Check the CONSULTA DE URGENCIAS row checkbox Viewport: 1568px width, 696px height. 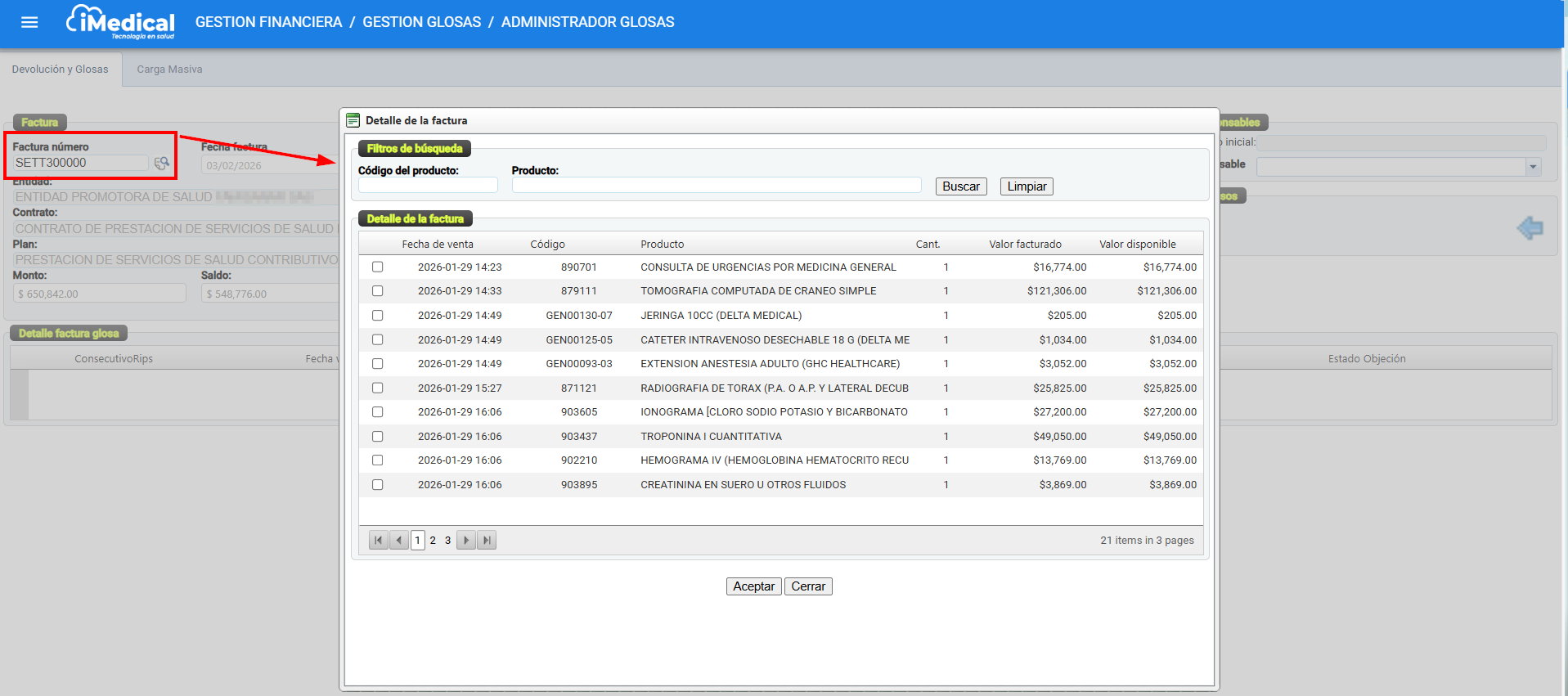378,267
